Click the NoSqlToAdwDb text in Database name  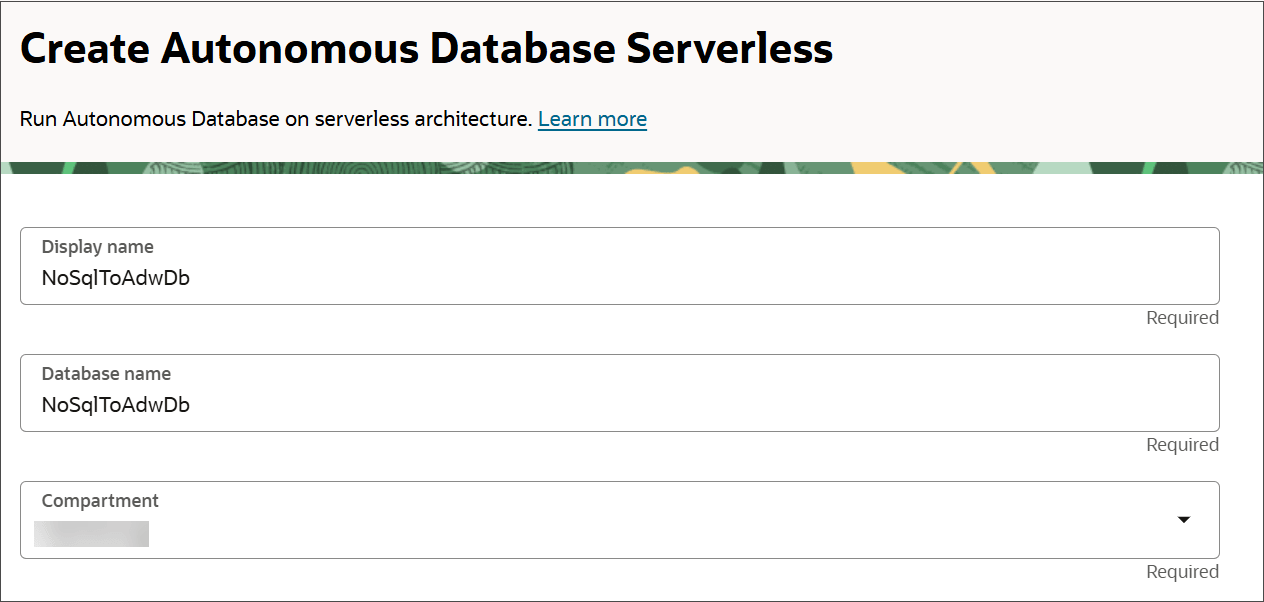[x=116, y=405]
